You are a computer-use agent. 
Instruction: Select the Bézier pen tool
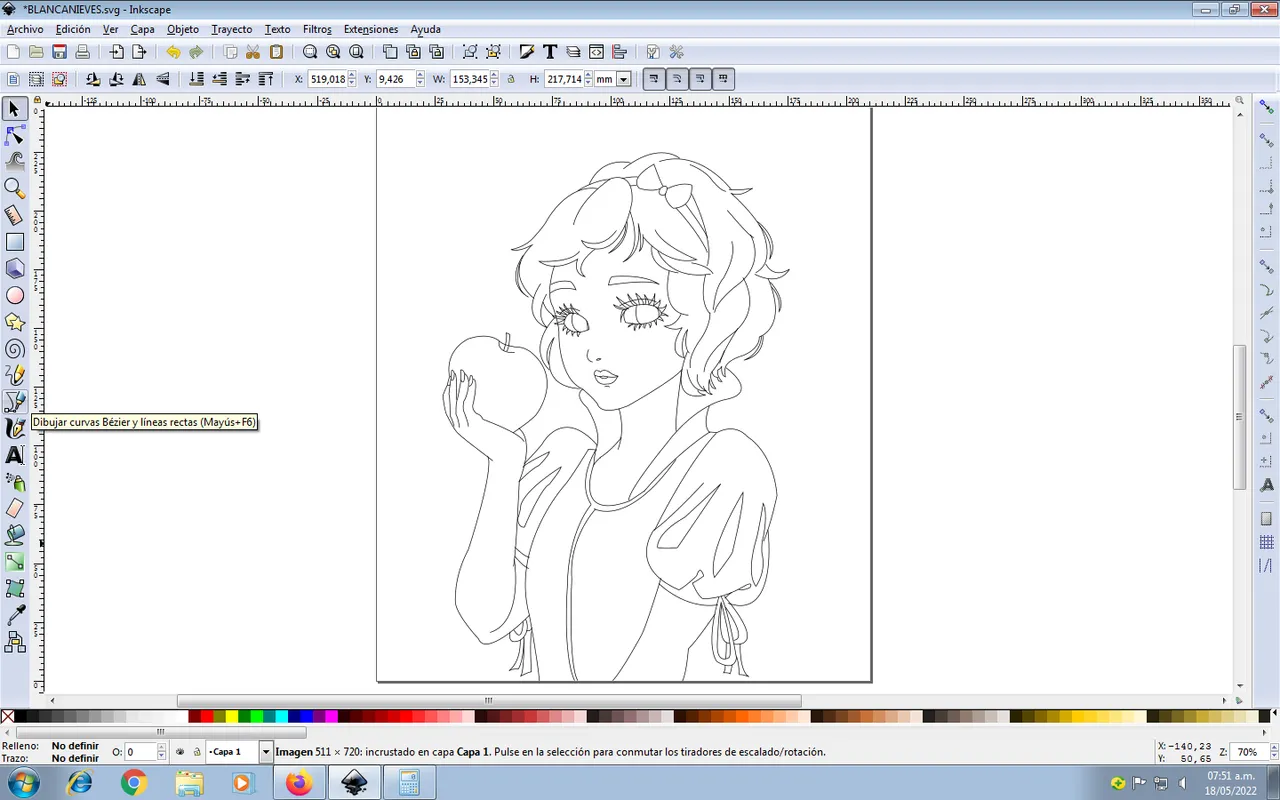tap(15, 402)
